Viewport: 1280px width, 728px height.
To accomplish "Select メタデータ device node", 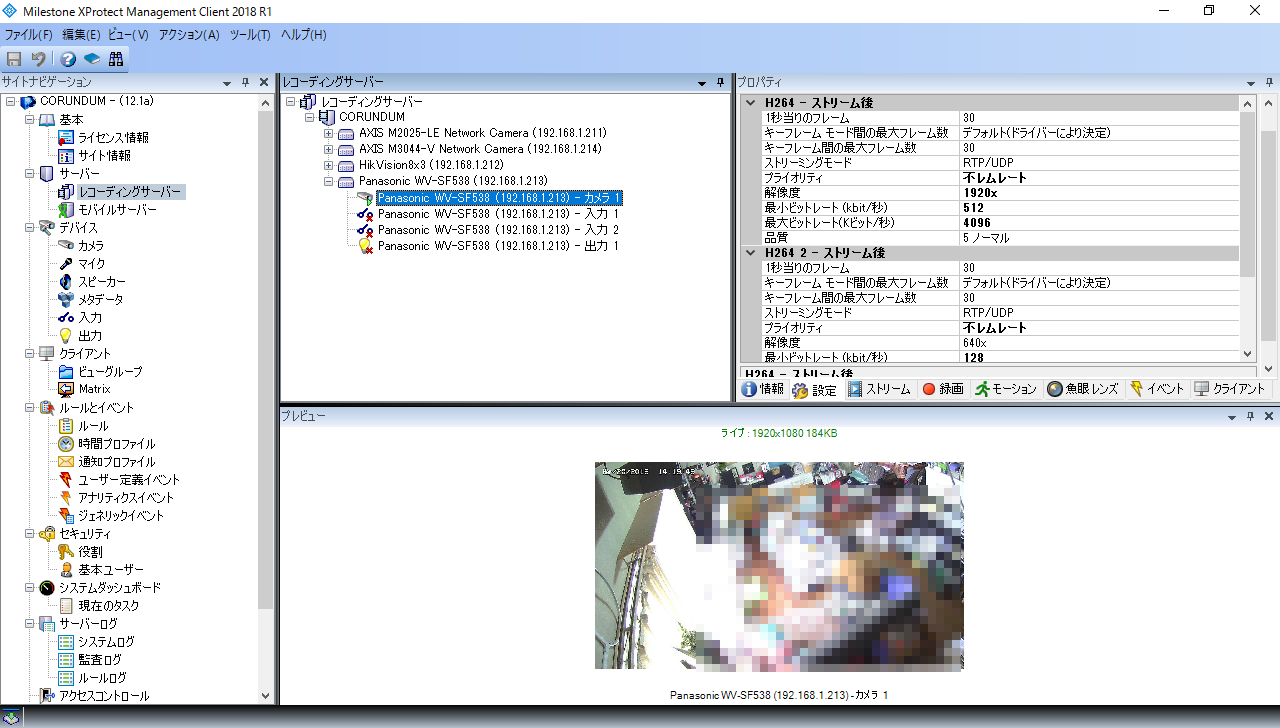I will pos(101,300).
